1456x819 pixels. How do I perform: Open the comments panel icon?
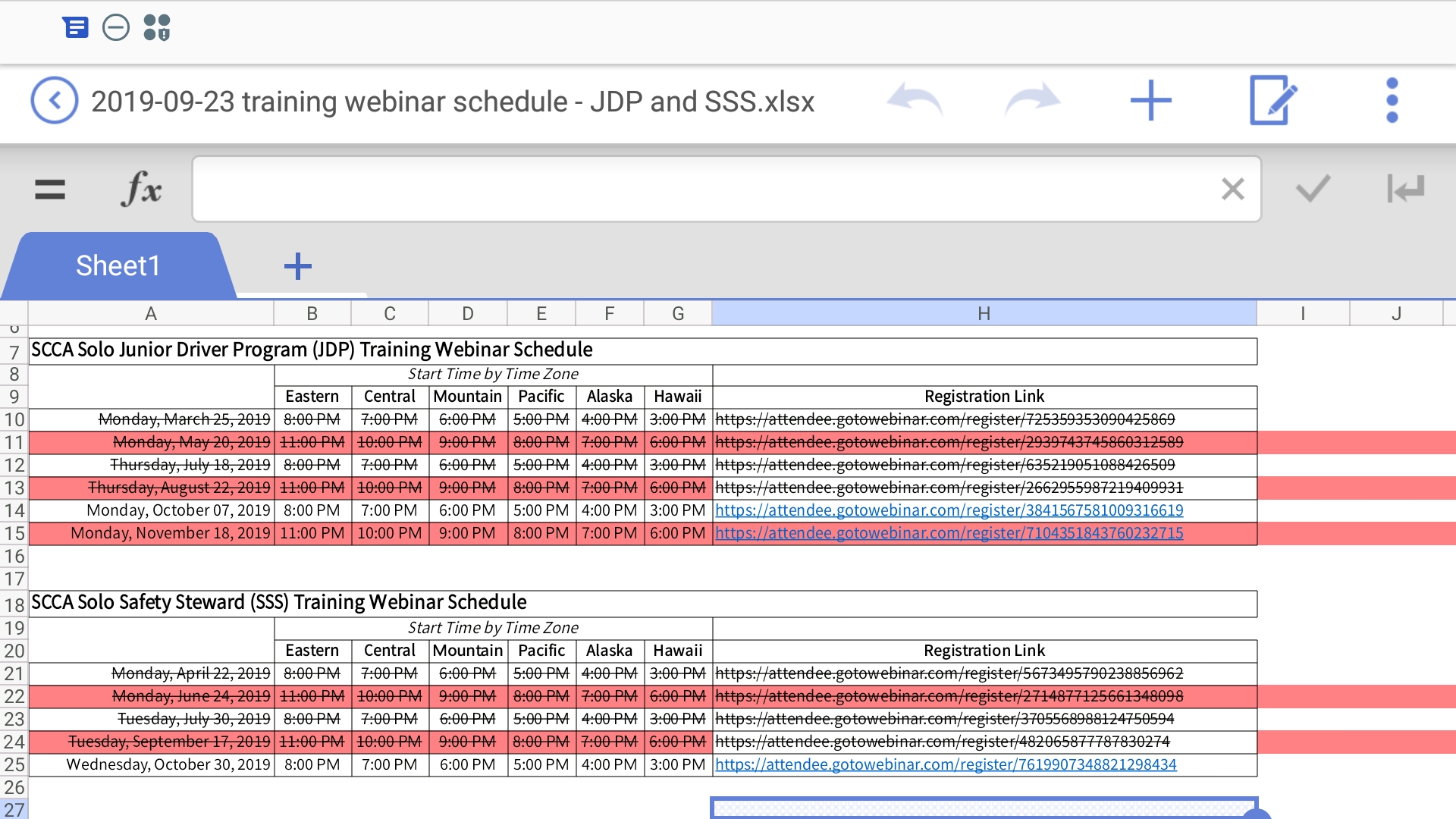pos(75,27)
